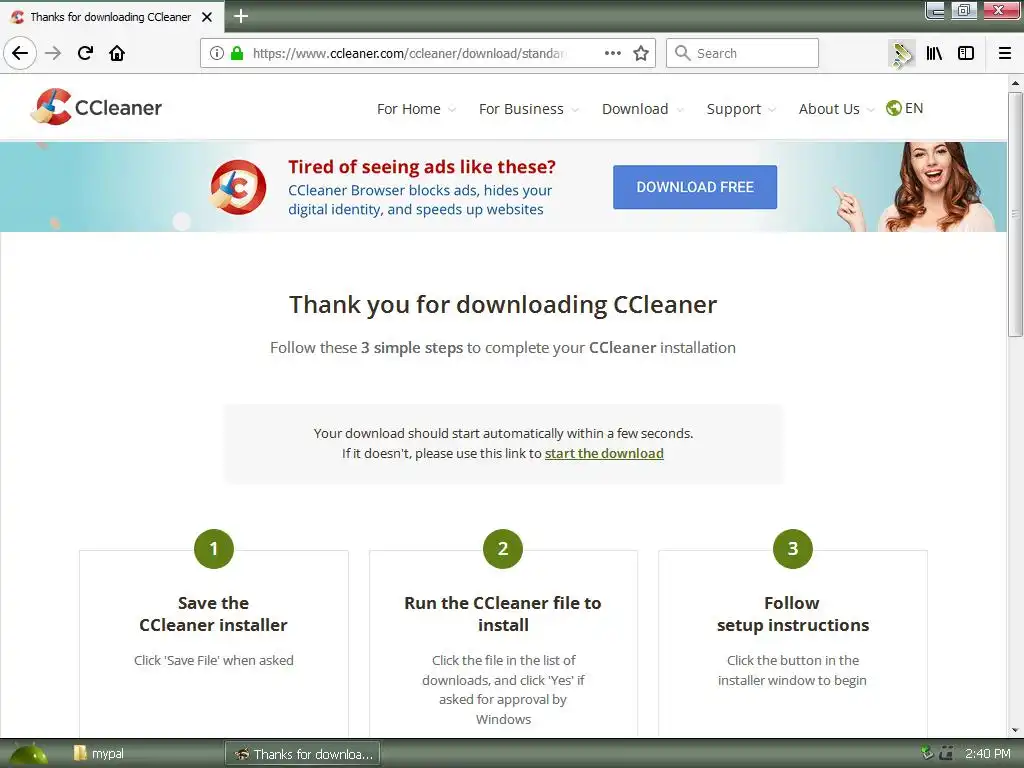Open the hamburger application menu

point(1005,53)
